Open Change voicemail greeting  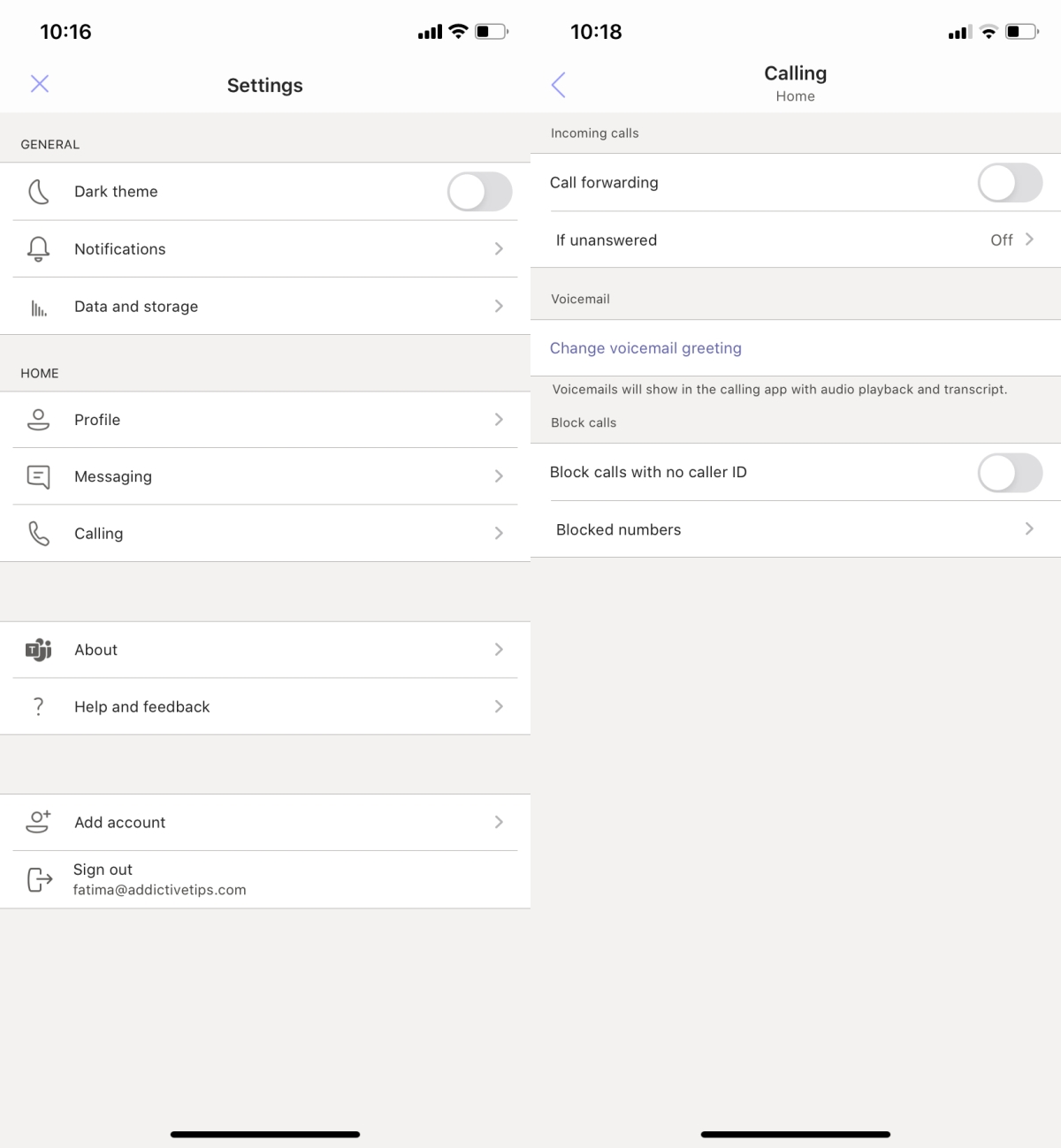tap(645, 348)
